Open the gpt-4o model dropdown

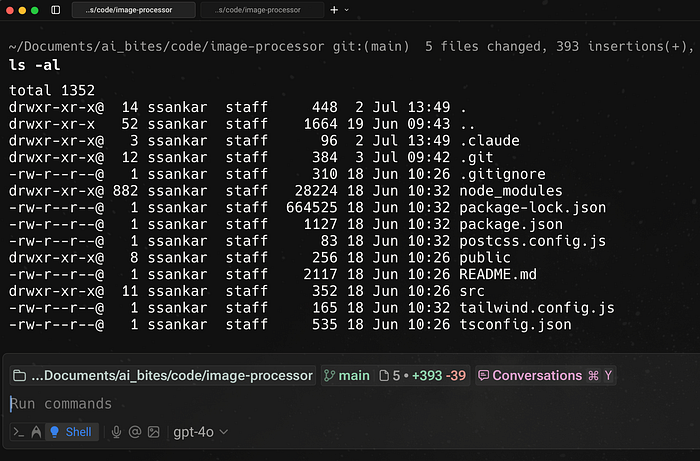pyautogui.click(x=200, y=432)
